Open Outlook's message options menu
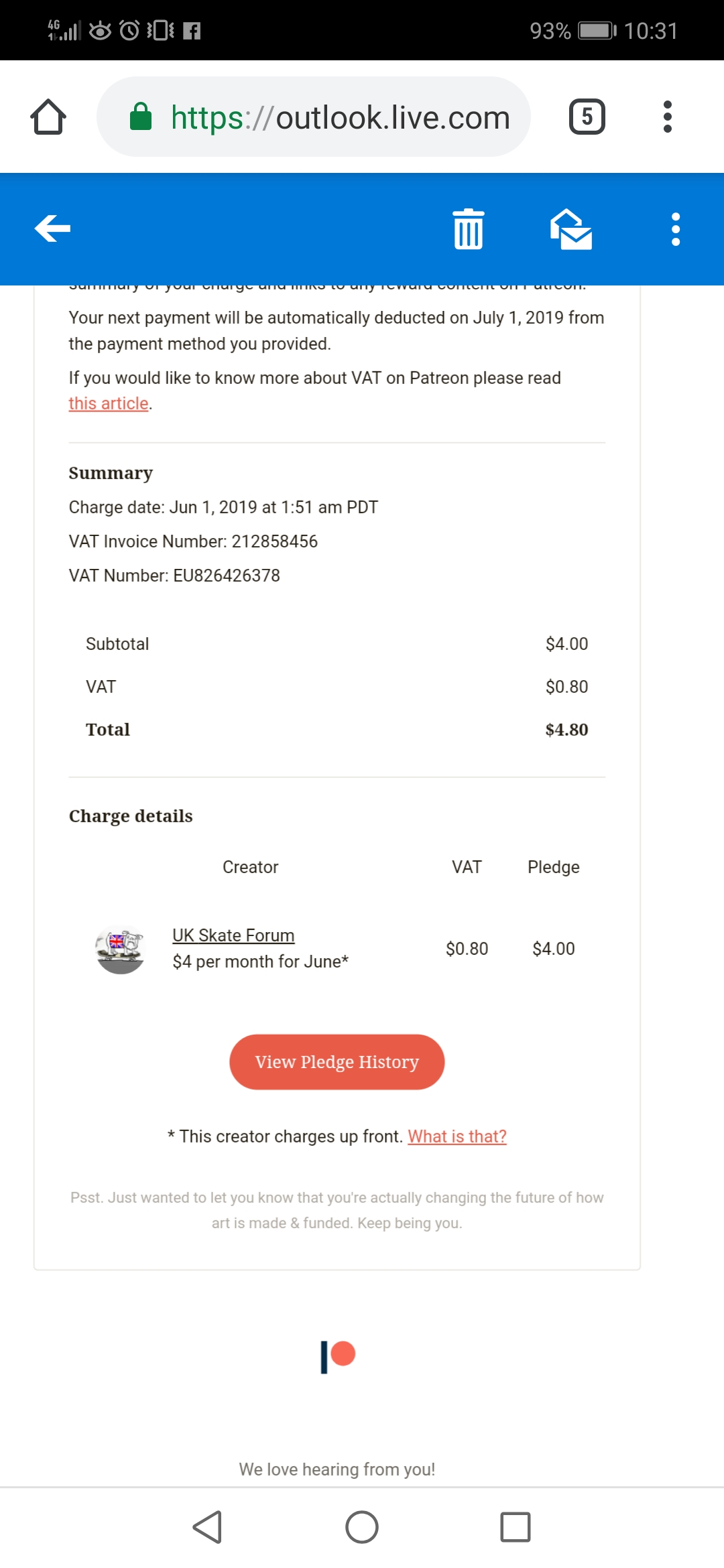 675,229
